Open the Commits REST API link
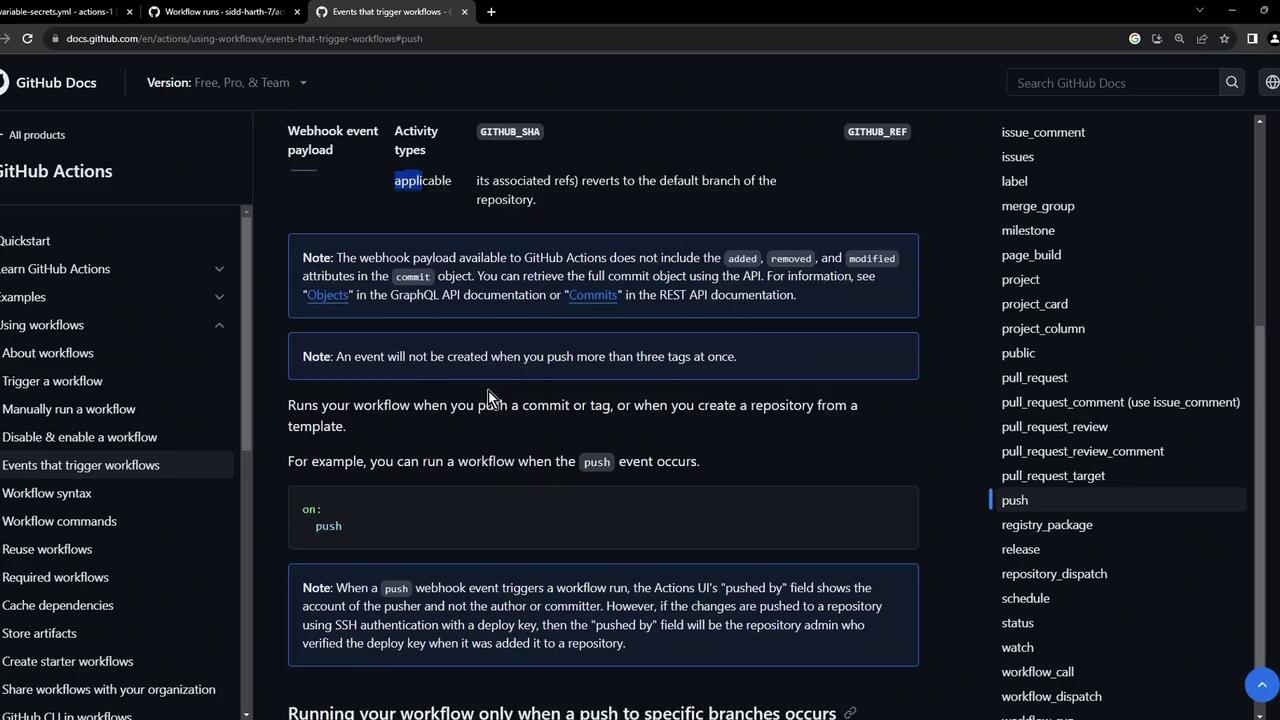This screenshot has height=720, width=1280. click(x=593, y=295)
